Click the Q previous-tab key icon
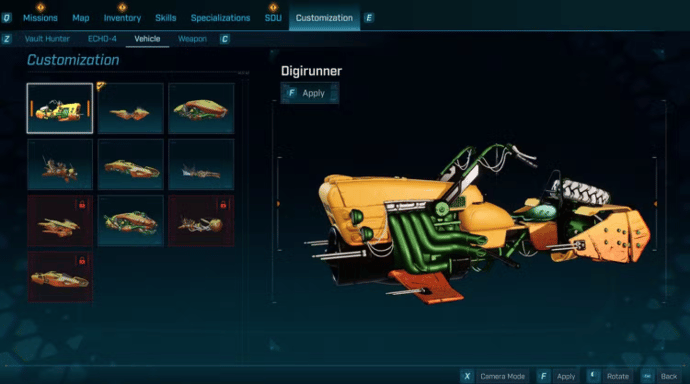Viewport: 690px width, 384px height. (x=7, y=18)
